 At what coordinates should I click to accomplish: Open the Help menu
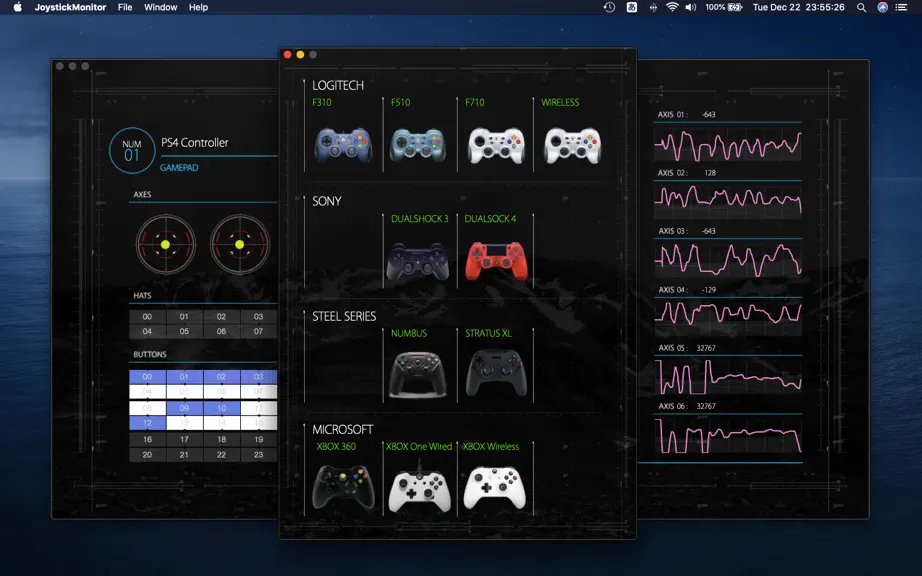coord(198,7)
